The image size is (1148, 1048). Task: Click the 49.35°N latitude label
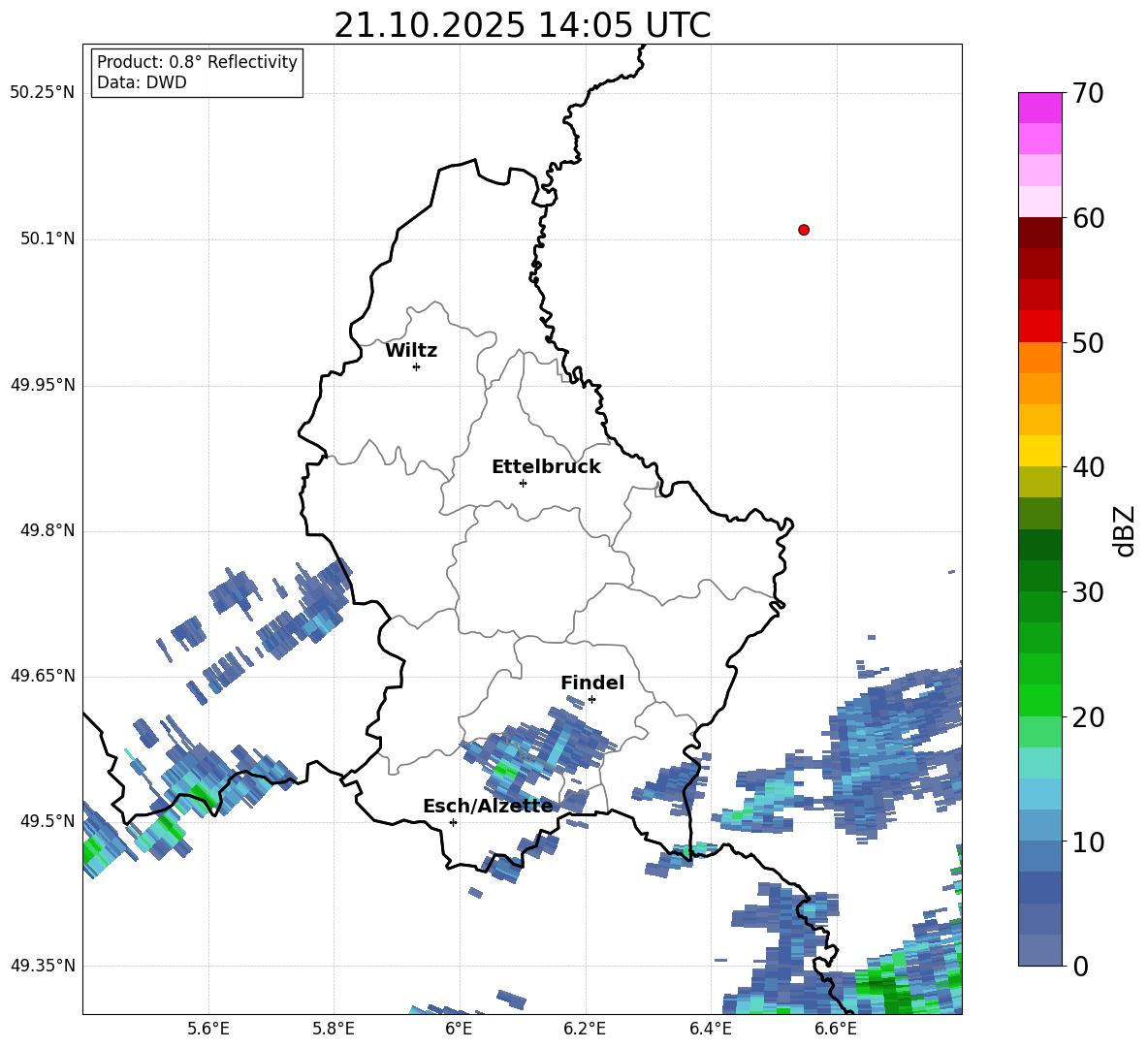tap(43, 966)
